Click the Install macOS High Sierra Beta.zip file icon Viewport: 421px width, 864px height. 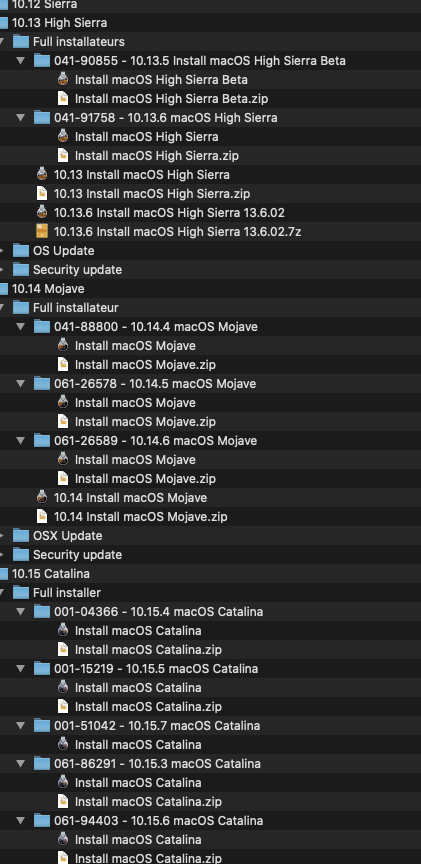pyautogui.click(x=63, y=99)
